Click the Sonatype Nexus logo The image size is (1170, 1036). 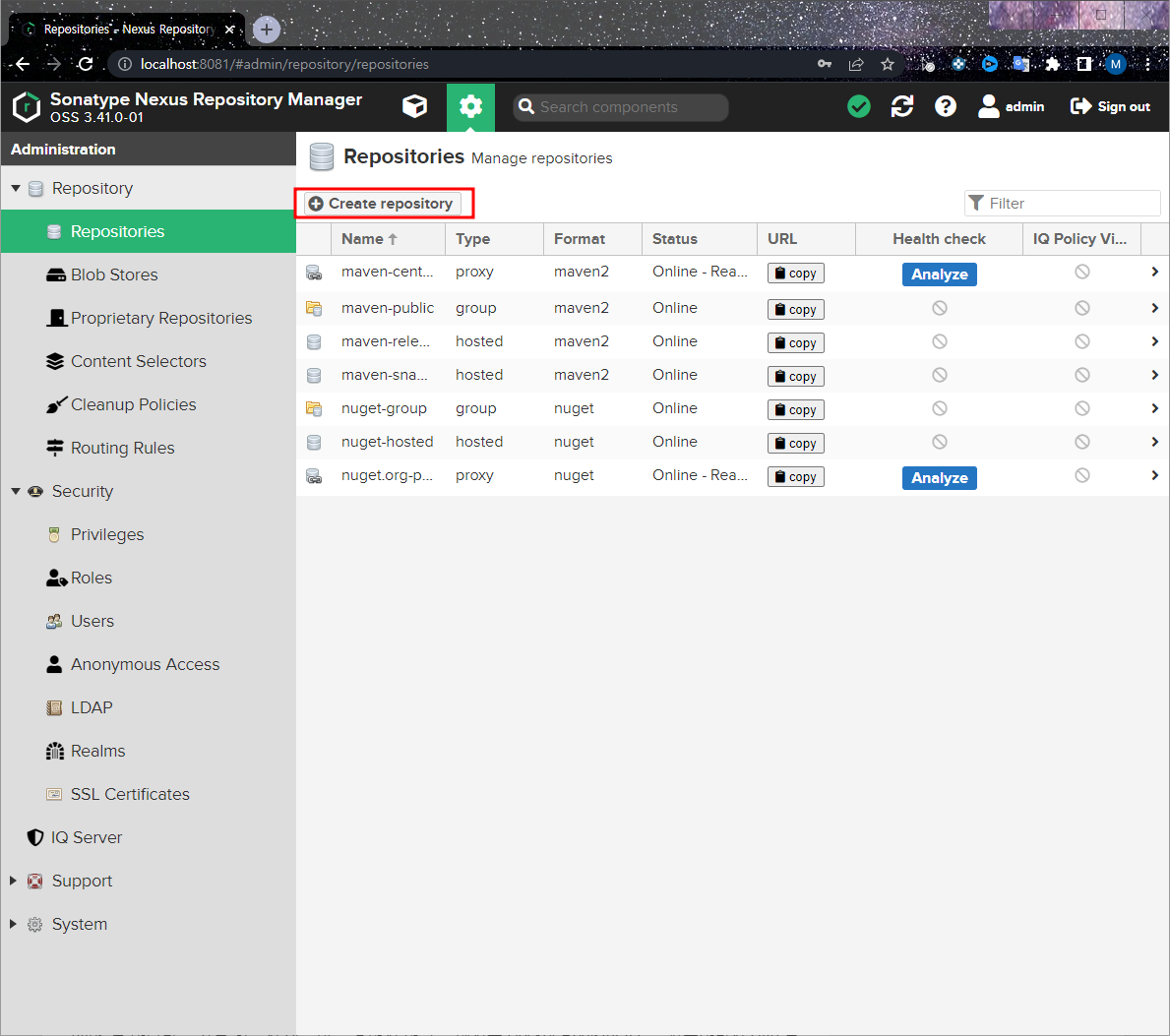click(x=27, y=106)
